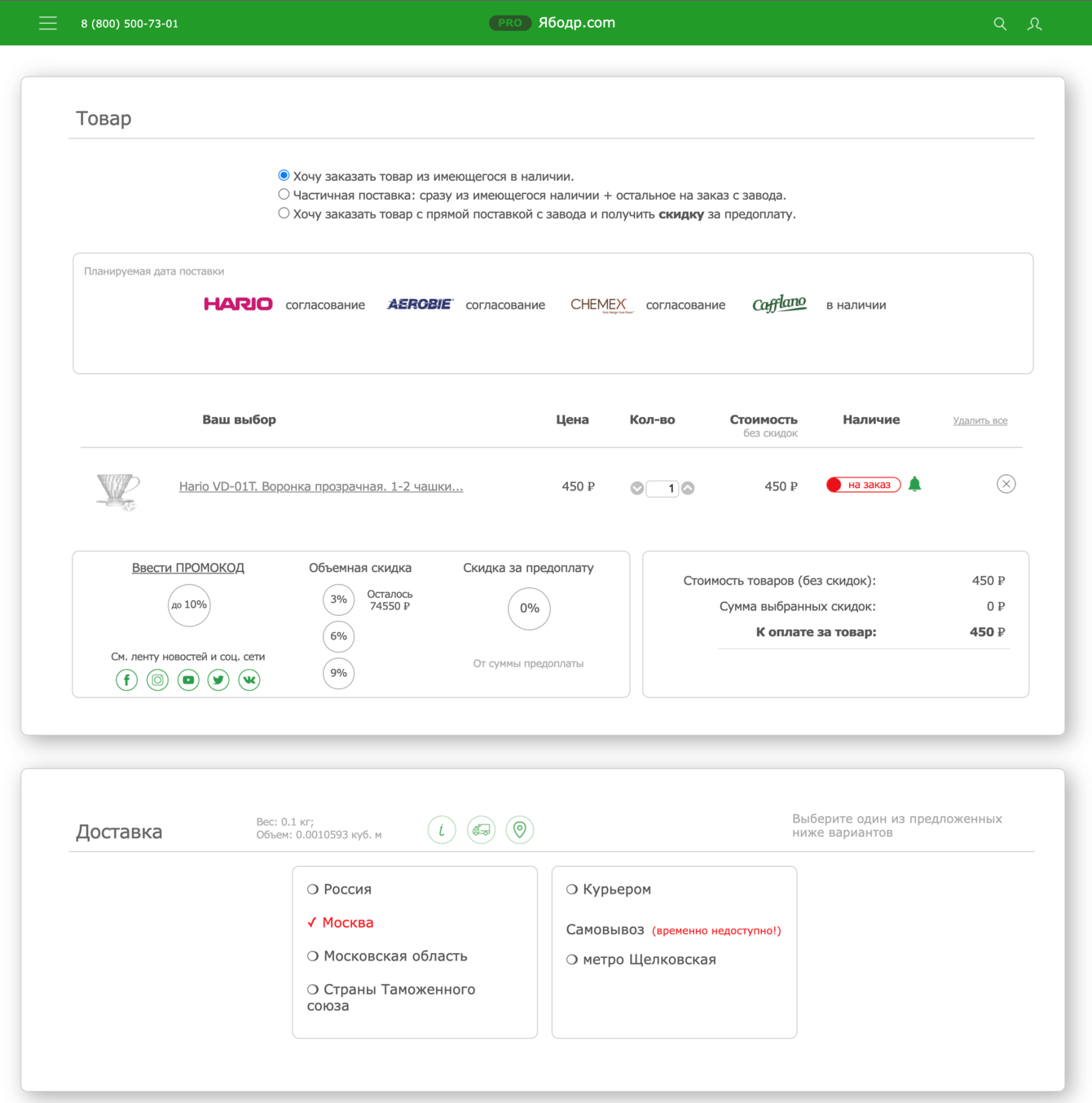Click the Объемная скидка heading
The height and width of the screenshot is (1103, 1092).
click(360, 568)
